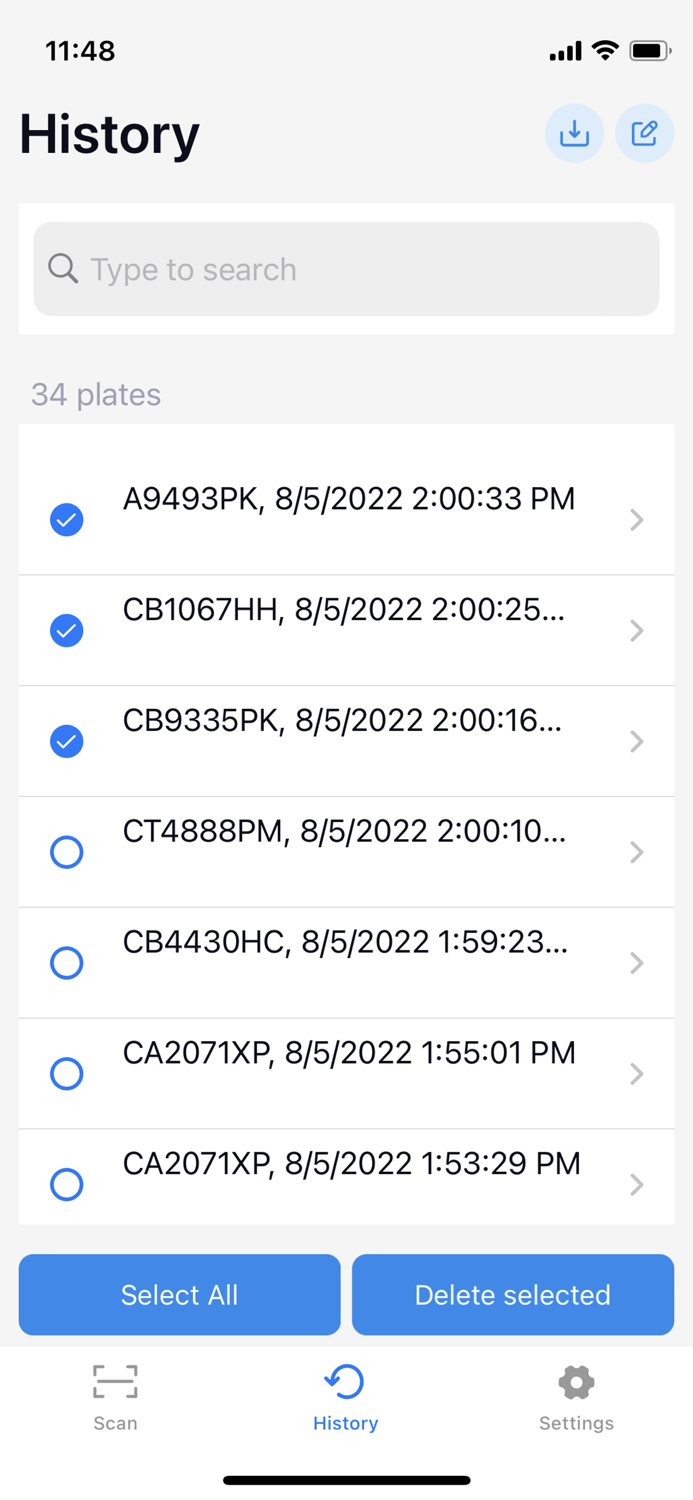Open the export/download history icon
Screen dimensions: 693x1500
tap(574, 132)
